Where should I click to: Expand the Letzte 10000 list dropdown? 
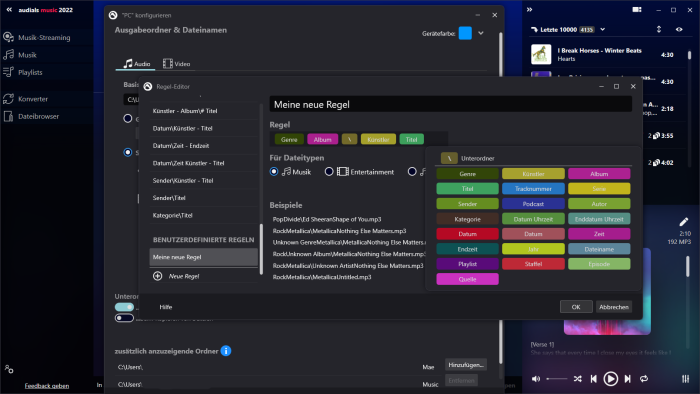point(603,29)
